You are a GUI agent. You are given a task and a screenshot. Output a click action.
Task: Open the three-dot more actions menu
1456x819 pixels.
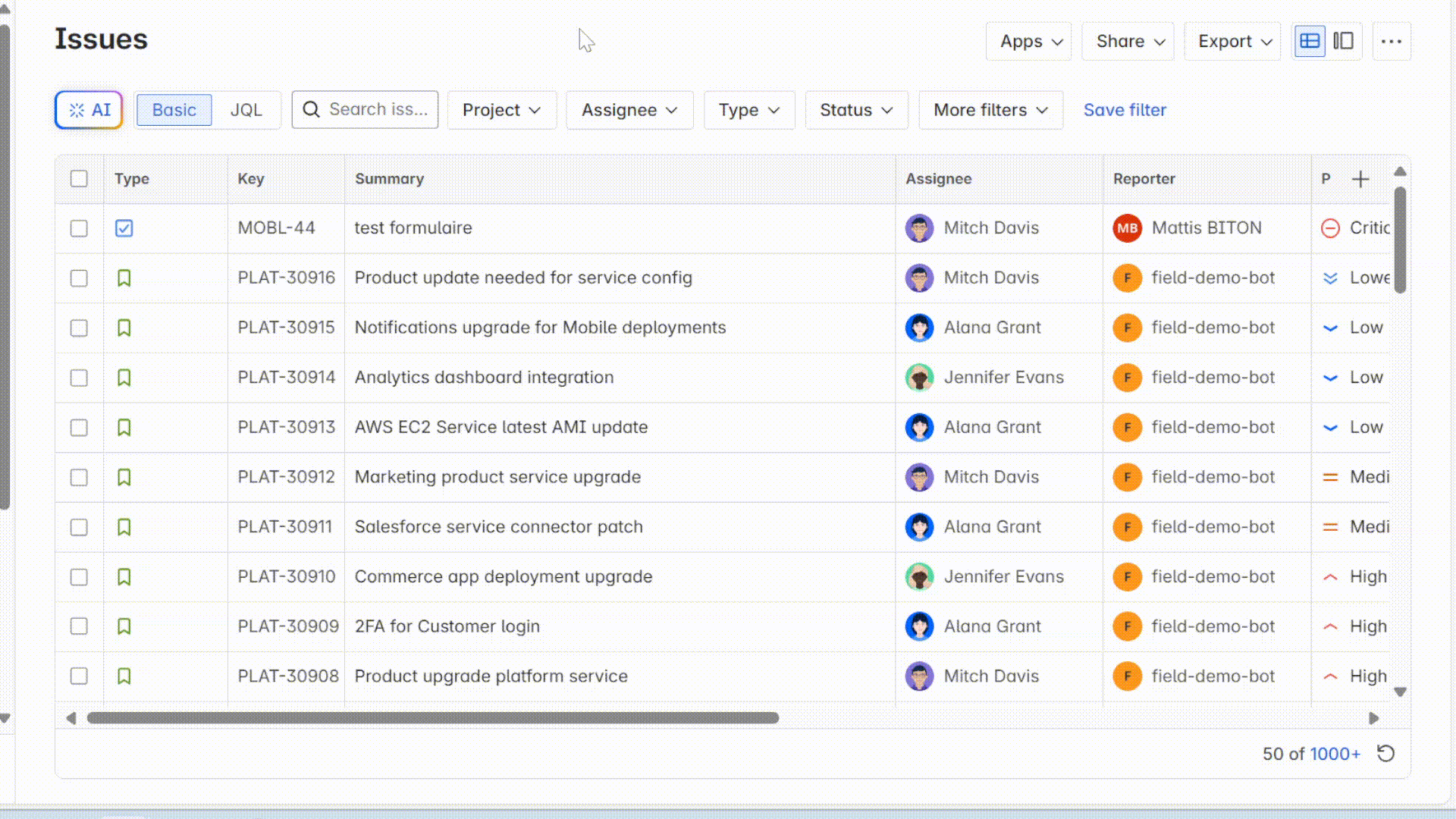pyautogui.click(x=1391, y=41)
